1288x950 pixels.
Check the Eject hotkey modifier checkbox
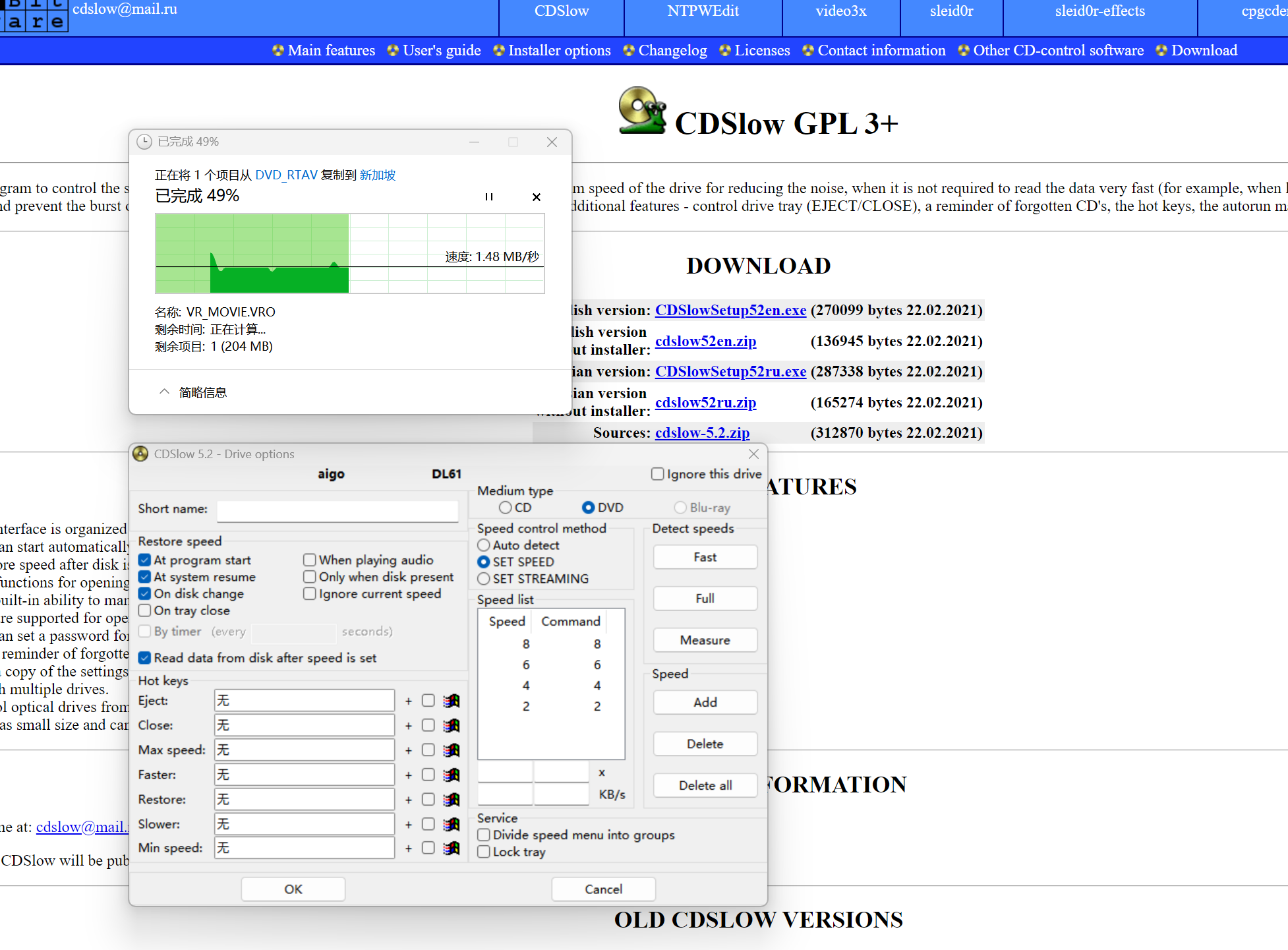(x=428, y=701)
